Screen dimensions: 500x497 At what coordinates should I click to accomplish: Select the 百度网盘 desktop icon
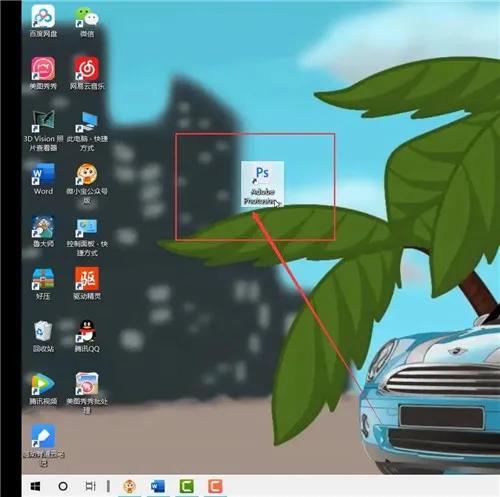(x=43, y=21)
